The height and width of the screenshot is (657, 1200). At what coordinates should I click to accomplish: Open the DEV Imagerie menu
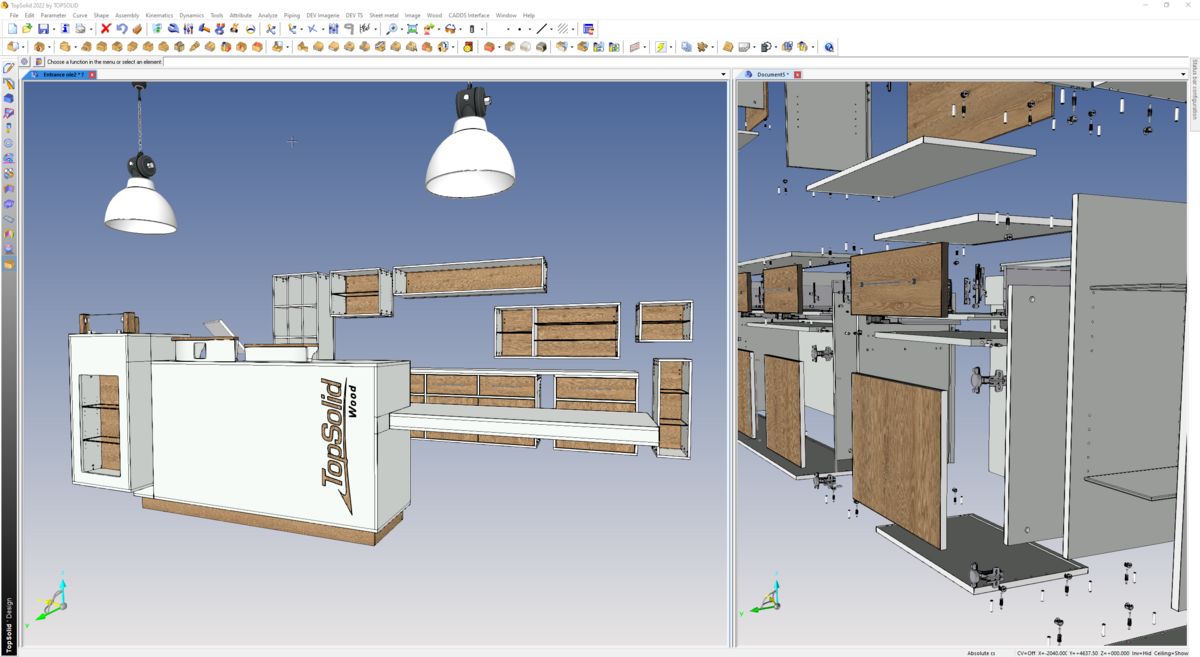(x=323, y=15)
